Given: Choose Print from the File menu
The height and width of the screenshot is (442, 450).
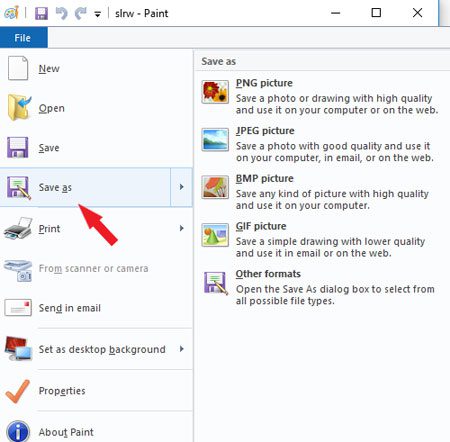Looking at the screenshot, I should tap(49, 229).
